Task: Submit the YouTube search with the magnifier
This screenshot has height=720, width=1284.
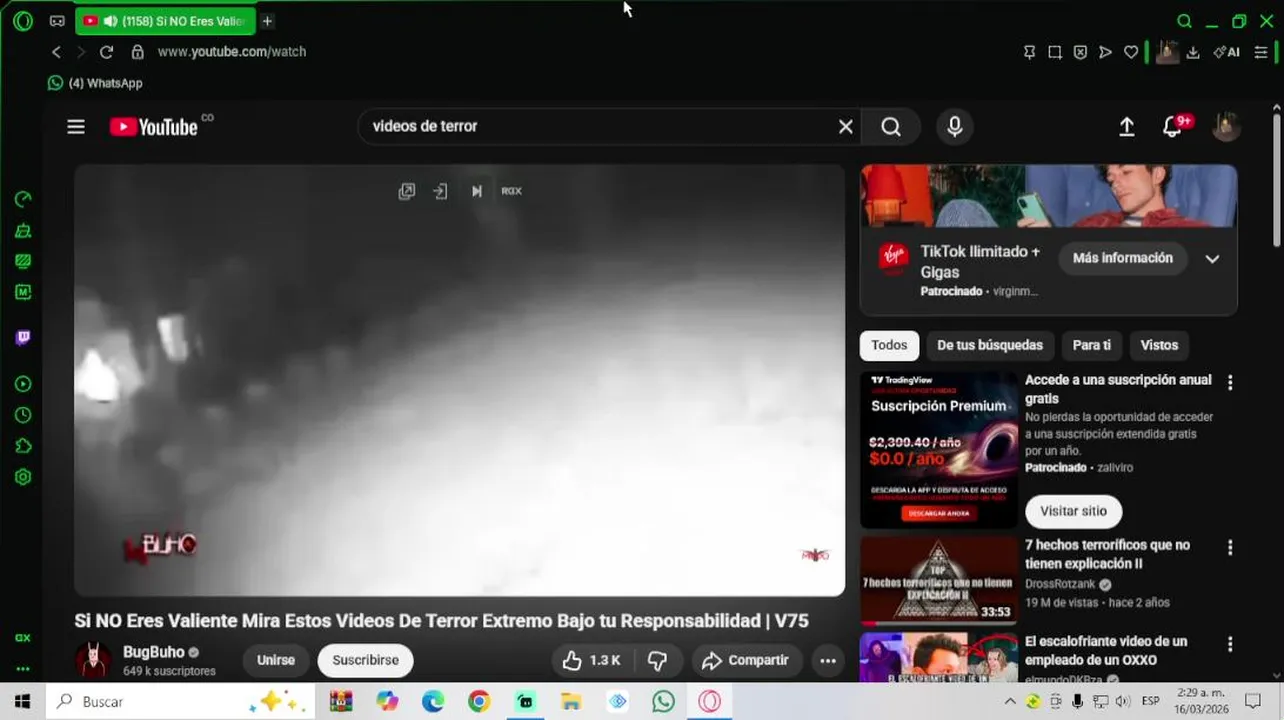Action: pyautogui.click(x=891, y=126)
